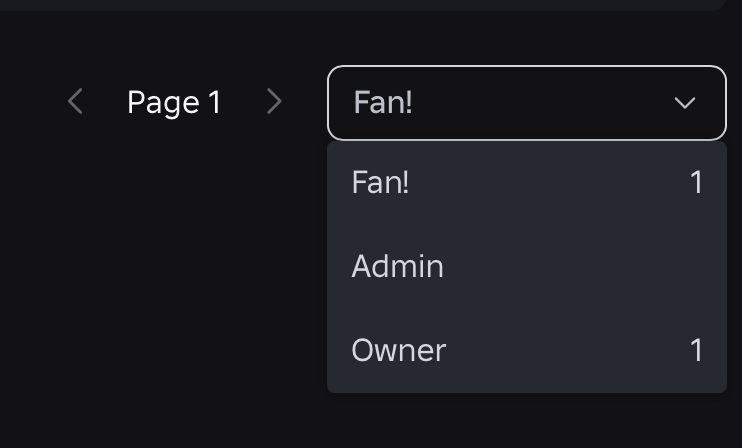Close the open list via its arrow icon

[685, 103]
